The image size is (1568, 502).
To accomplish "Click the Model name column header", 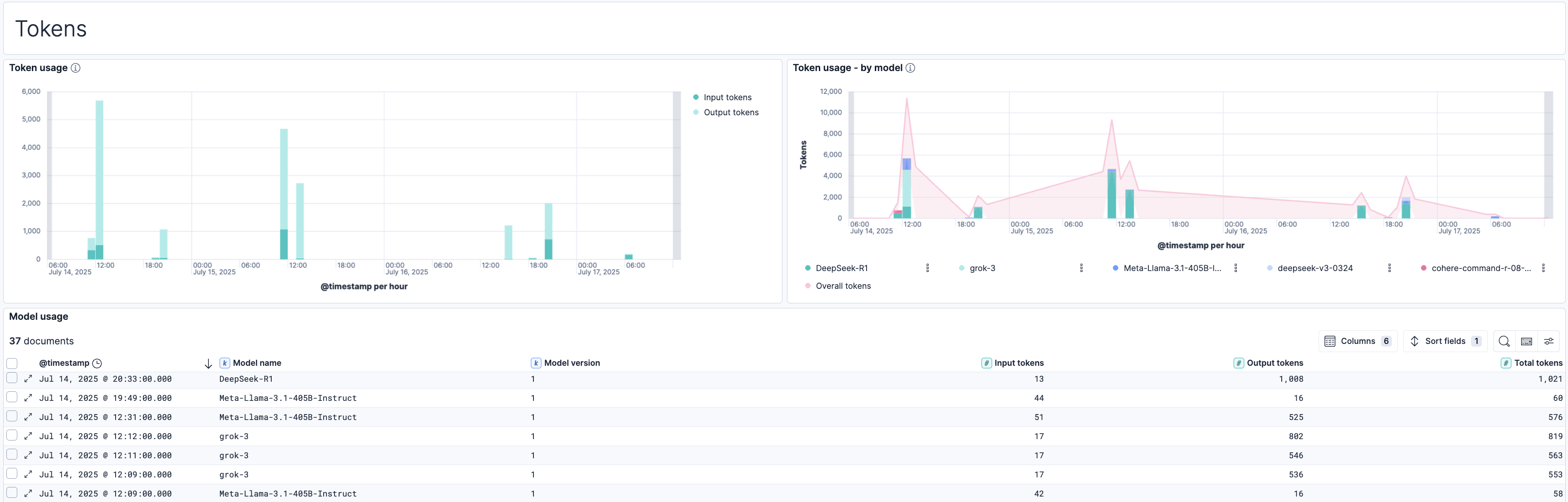I will click(257, 363).
